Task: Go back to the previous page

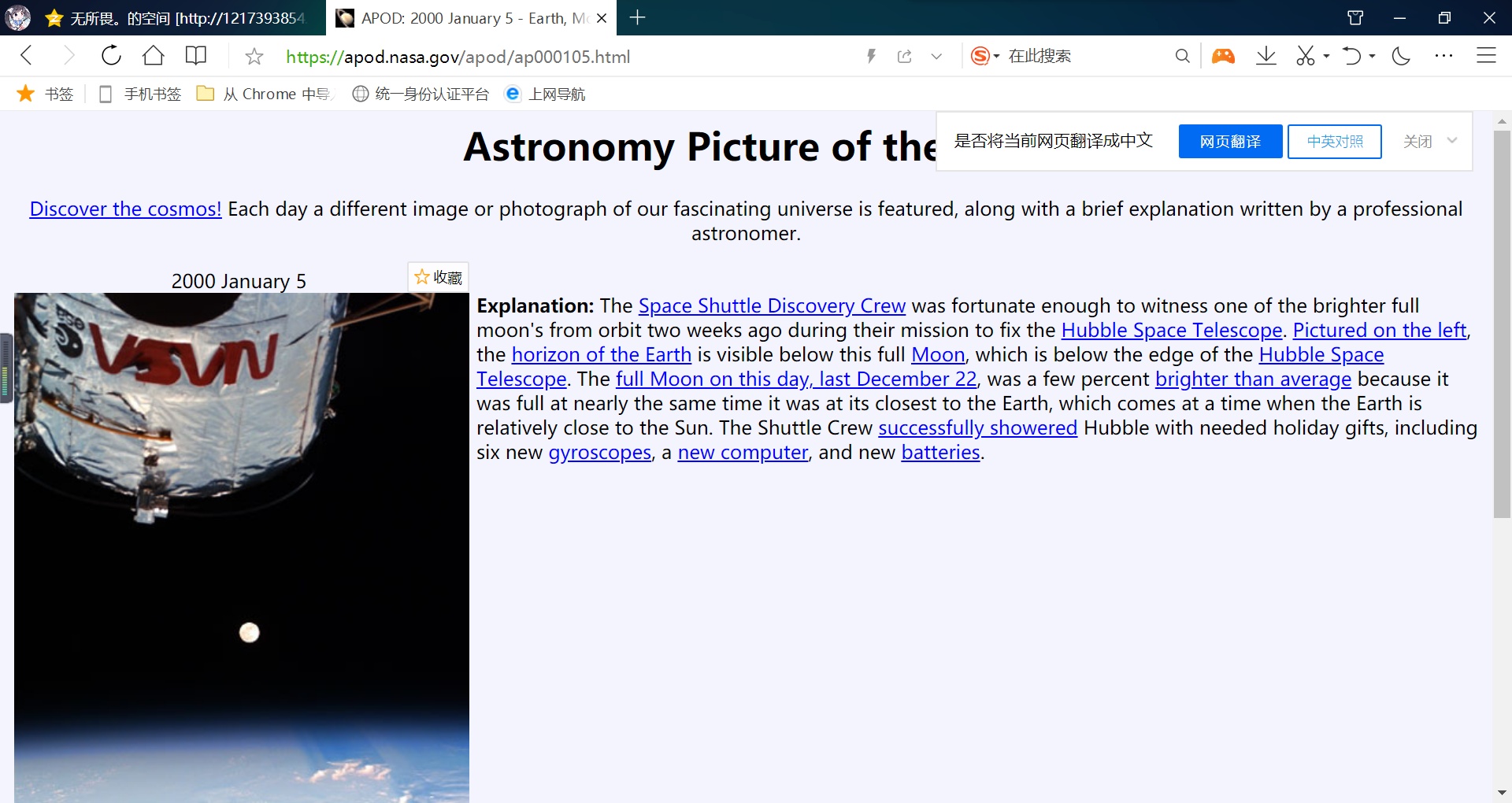Action: tap(27, 56)
